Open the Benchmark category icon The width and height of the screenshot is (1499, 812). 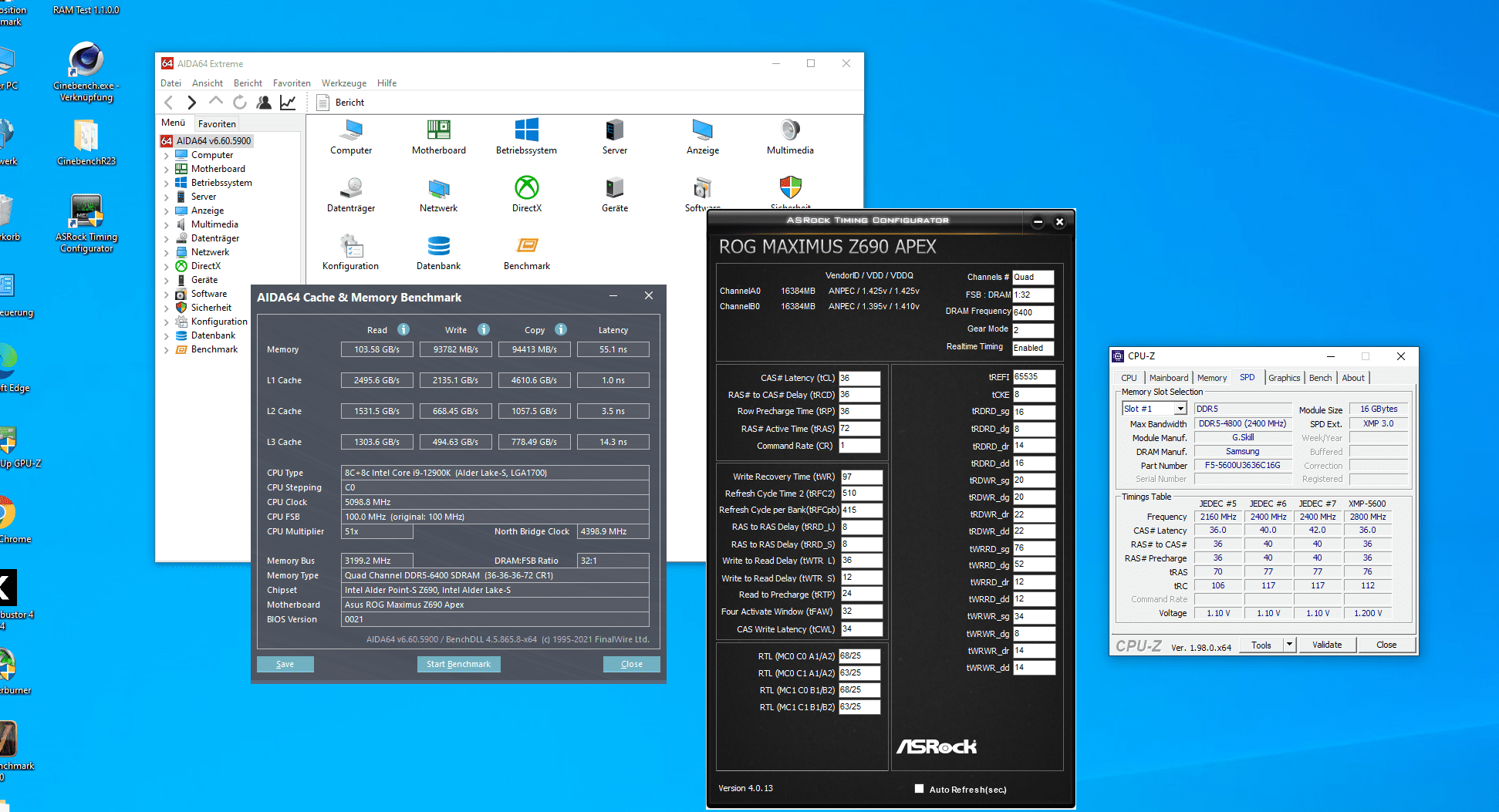pyautogui.click(x=526, y=253)
